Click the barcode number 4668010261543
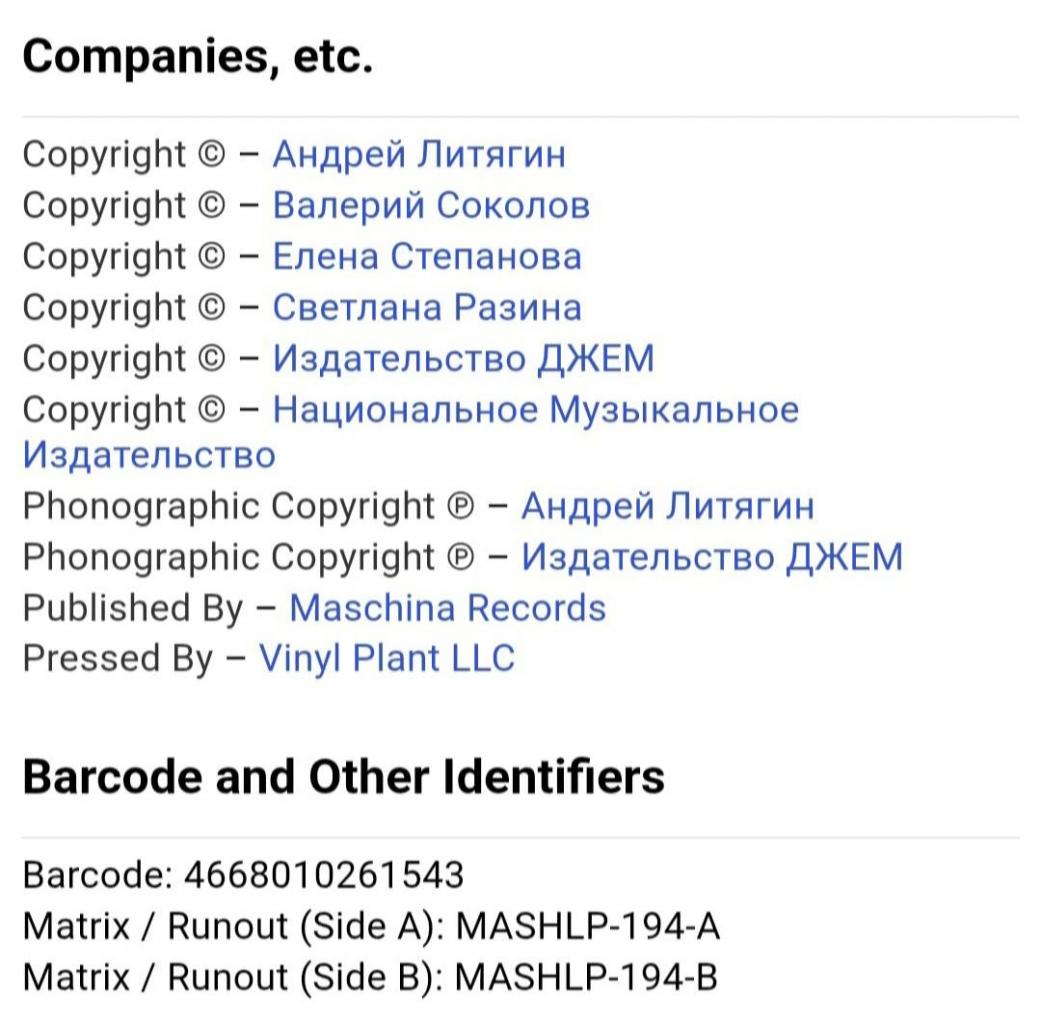The image size is (1041, 1024). (x=324, y=875)
